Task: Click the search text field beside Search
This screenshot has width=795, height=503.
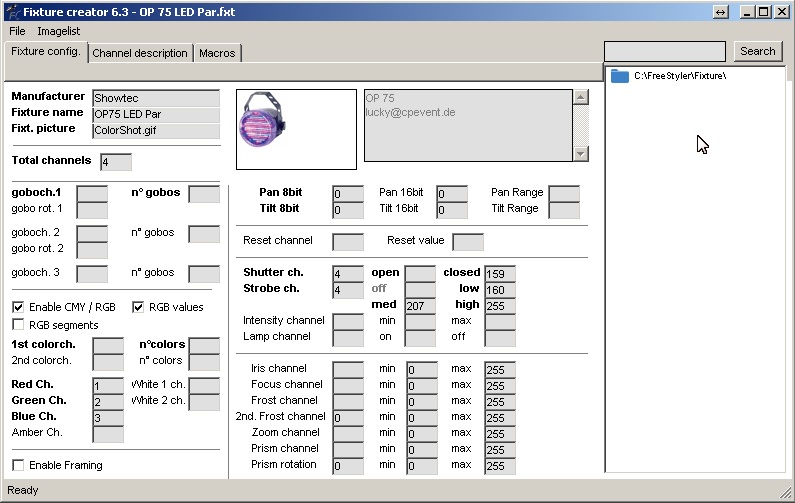Action: 665,51
